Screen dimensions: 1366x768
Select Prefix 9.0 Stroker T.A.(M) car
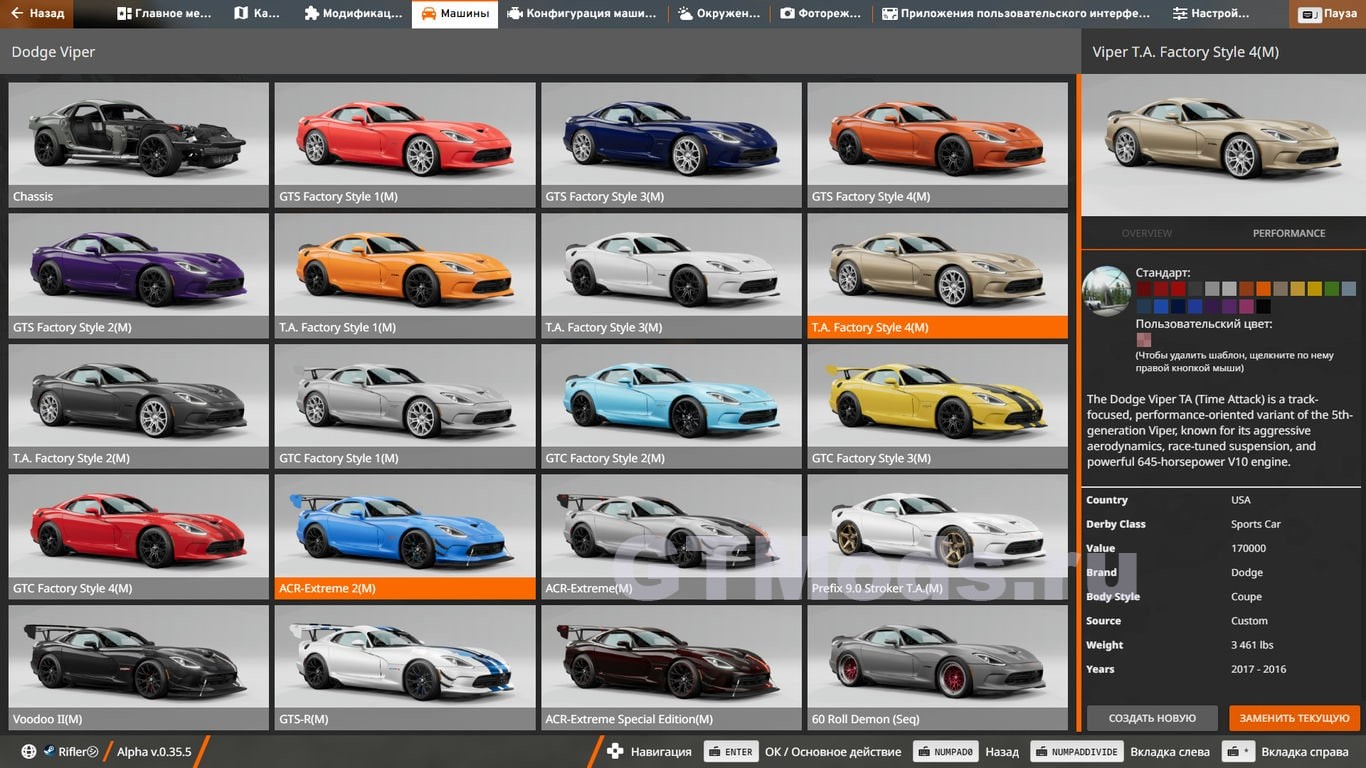click(x=938, y=537)
